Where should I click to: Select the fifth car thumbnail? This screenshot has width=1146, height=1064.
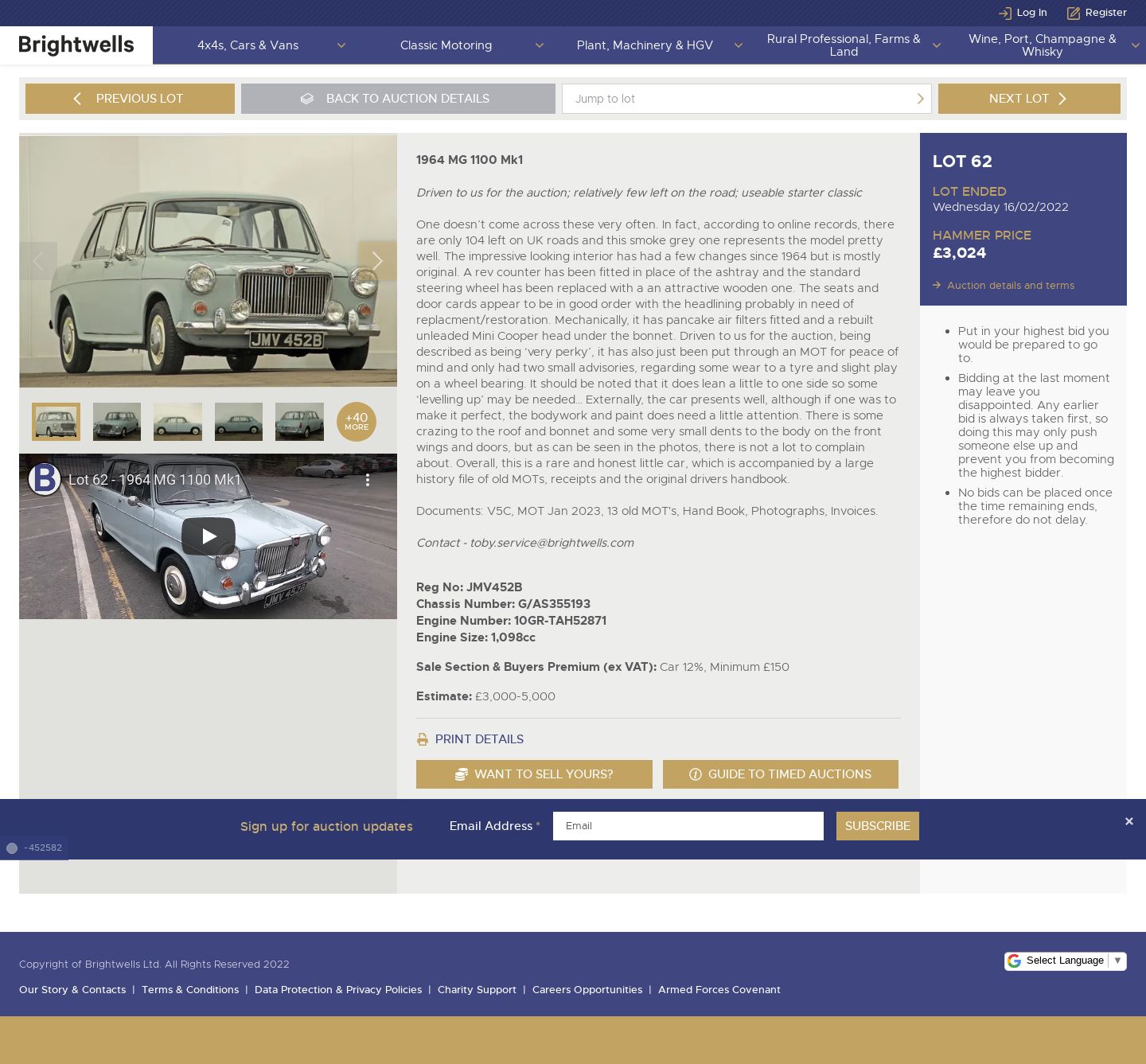point(299,422)
